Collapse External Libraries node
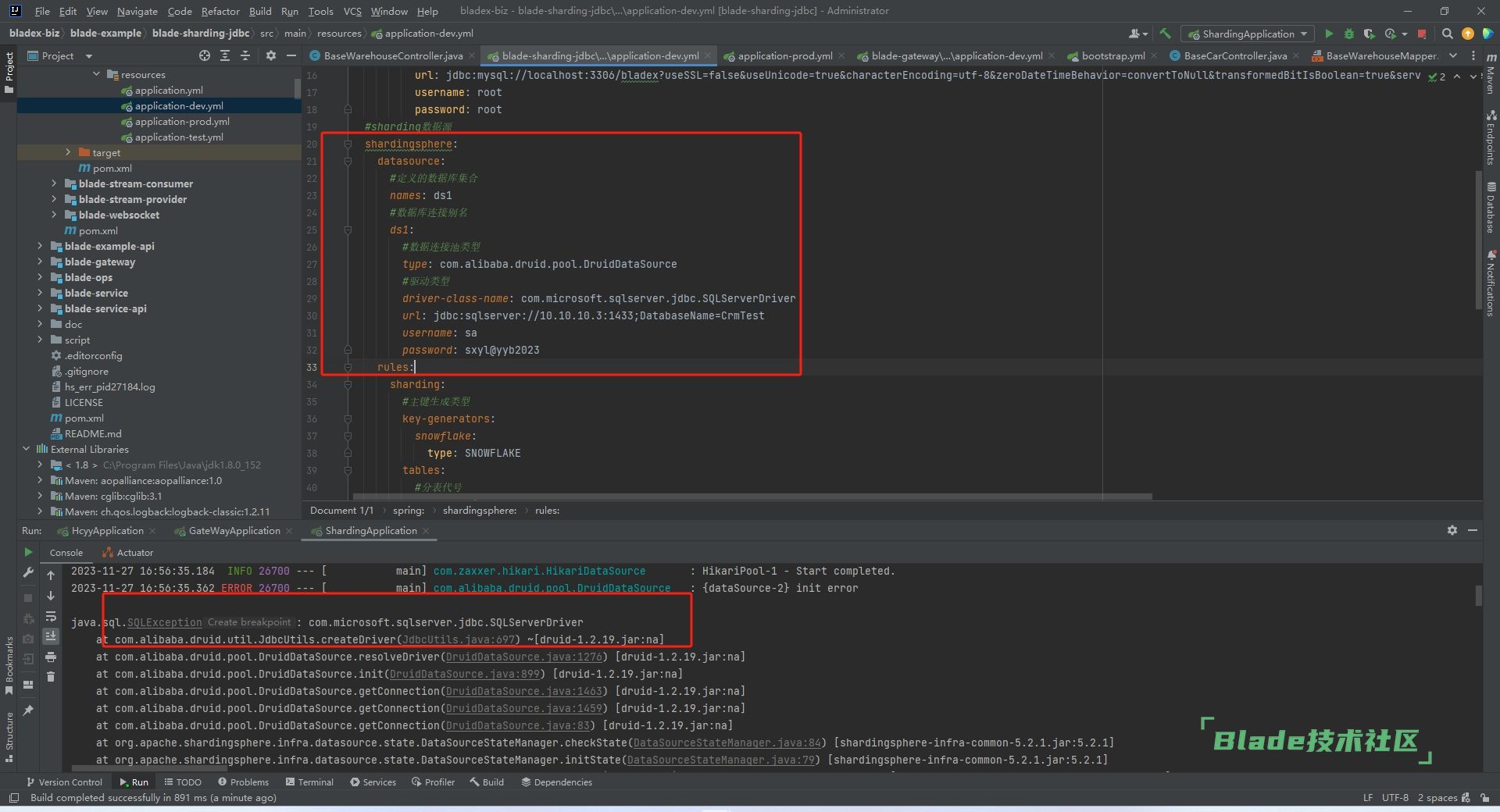This screenshot has width=1500, height=812. 27,449
